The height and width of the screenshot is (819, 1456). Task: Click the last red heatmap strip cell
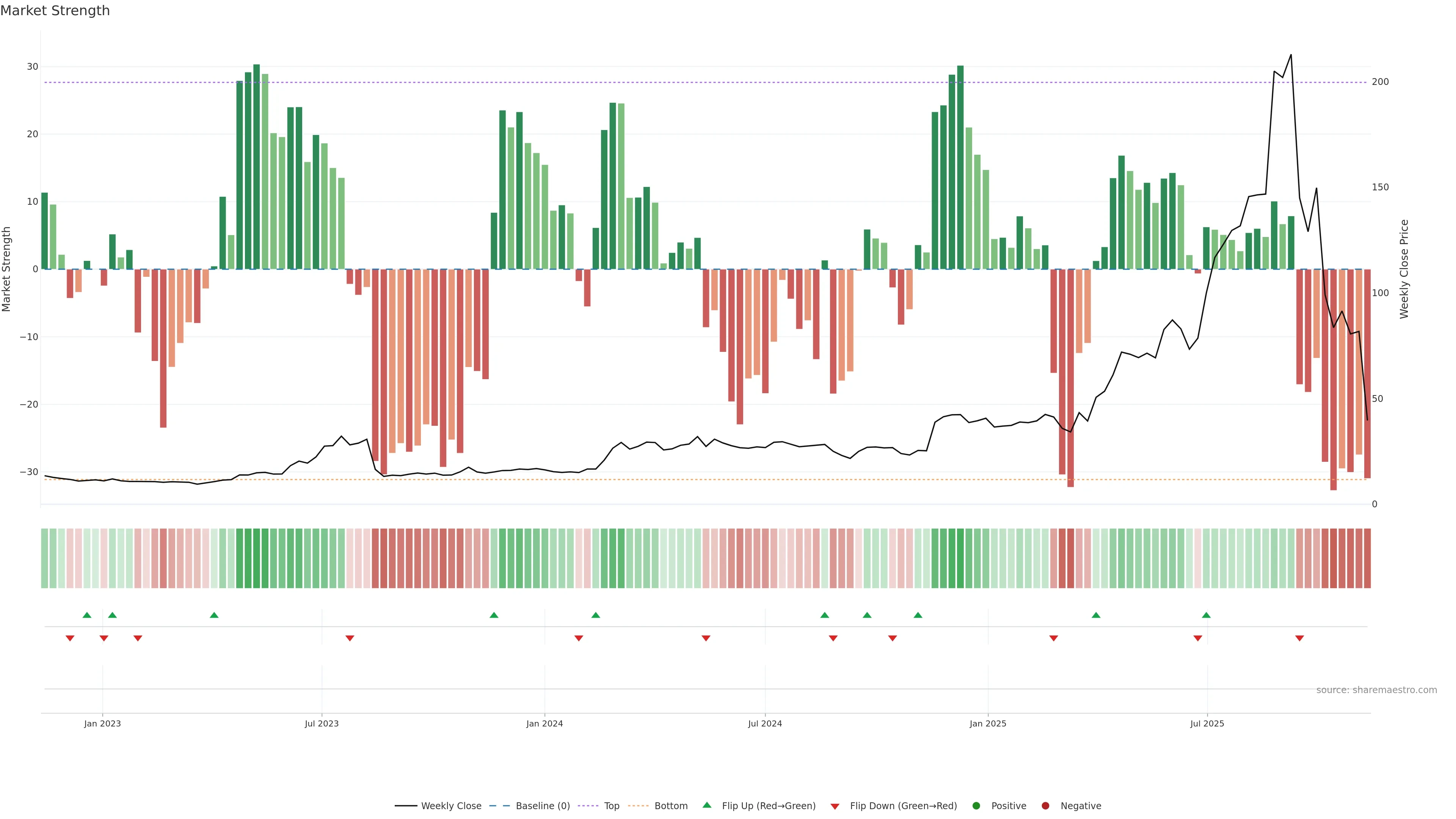coord(1367,559)
